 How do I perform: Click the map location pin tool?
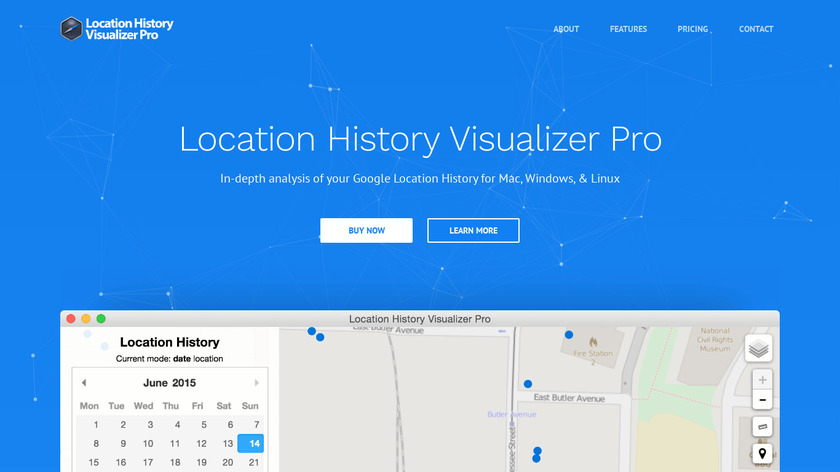tap(762, 454)
